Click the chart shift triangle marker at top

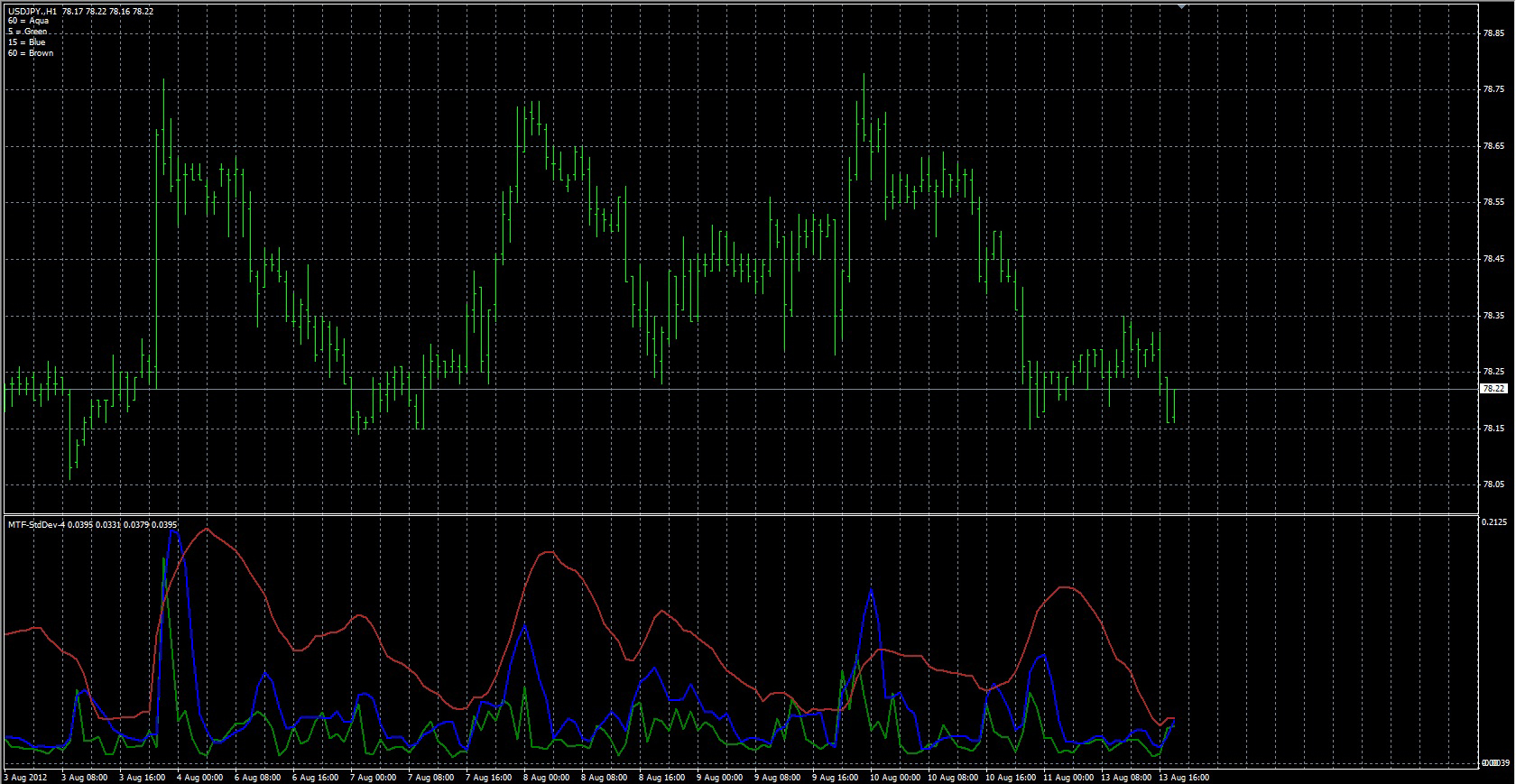click(x=1181, y=7)
